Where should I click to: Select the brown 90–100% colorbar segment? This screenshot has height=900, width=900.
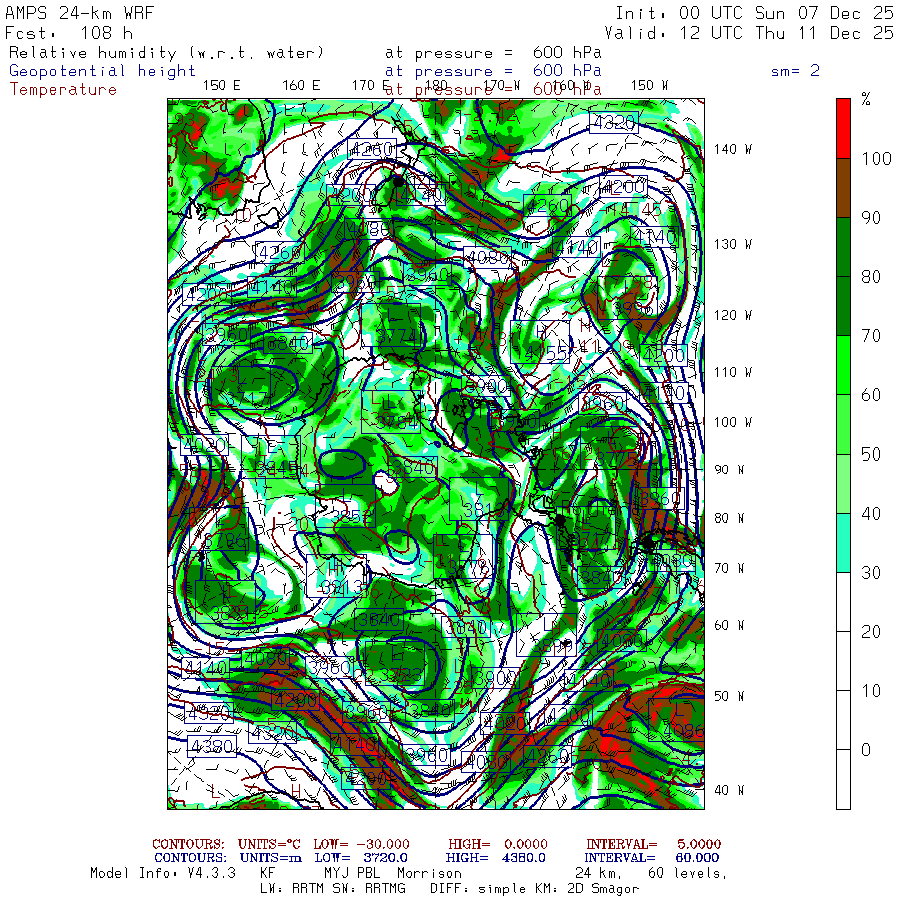(x=843, y=187)
